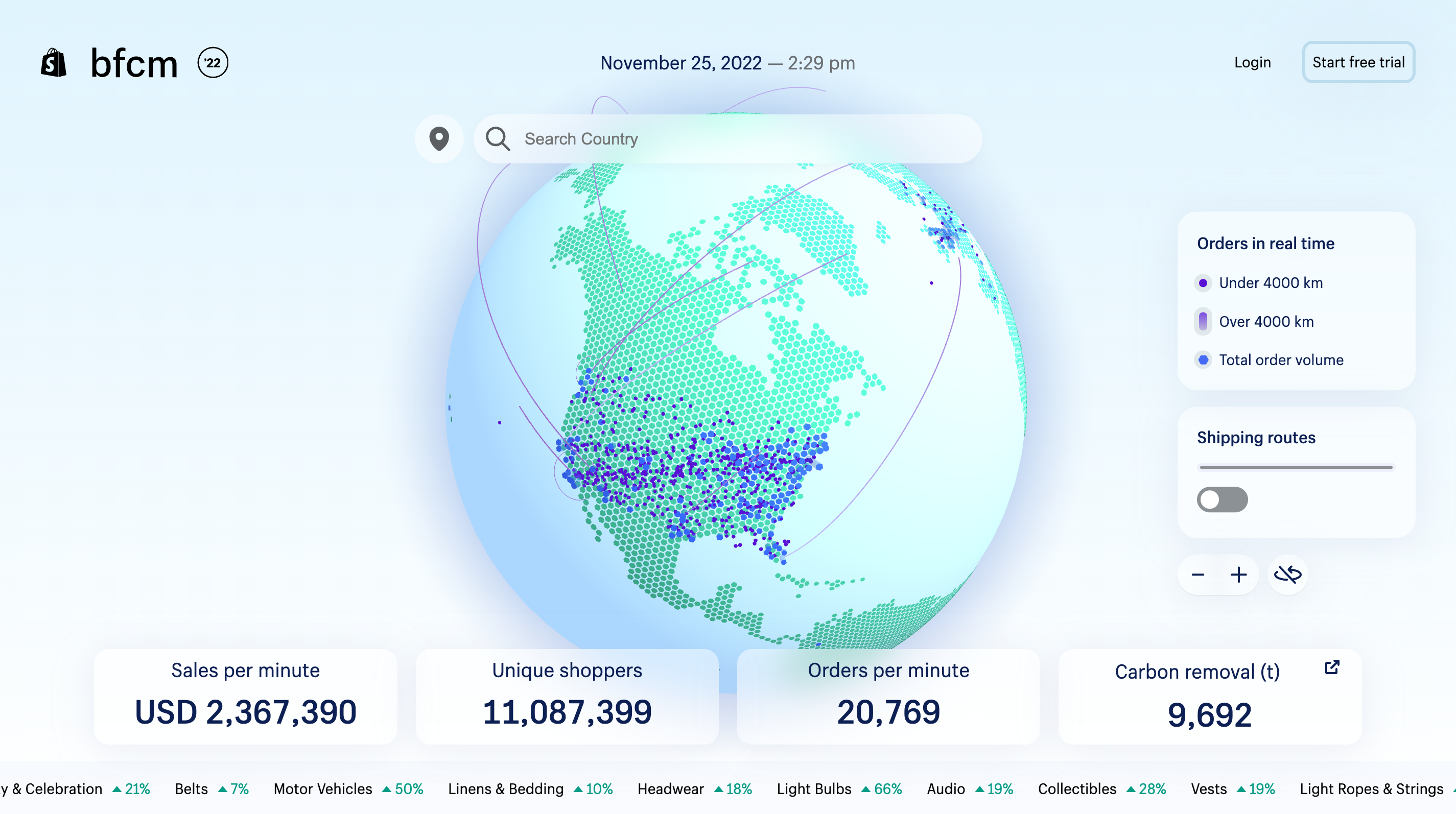Click the Search Country input field
The height and width of the screenshot is (814, 1456).
[727, 139]
